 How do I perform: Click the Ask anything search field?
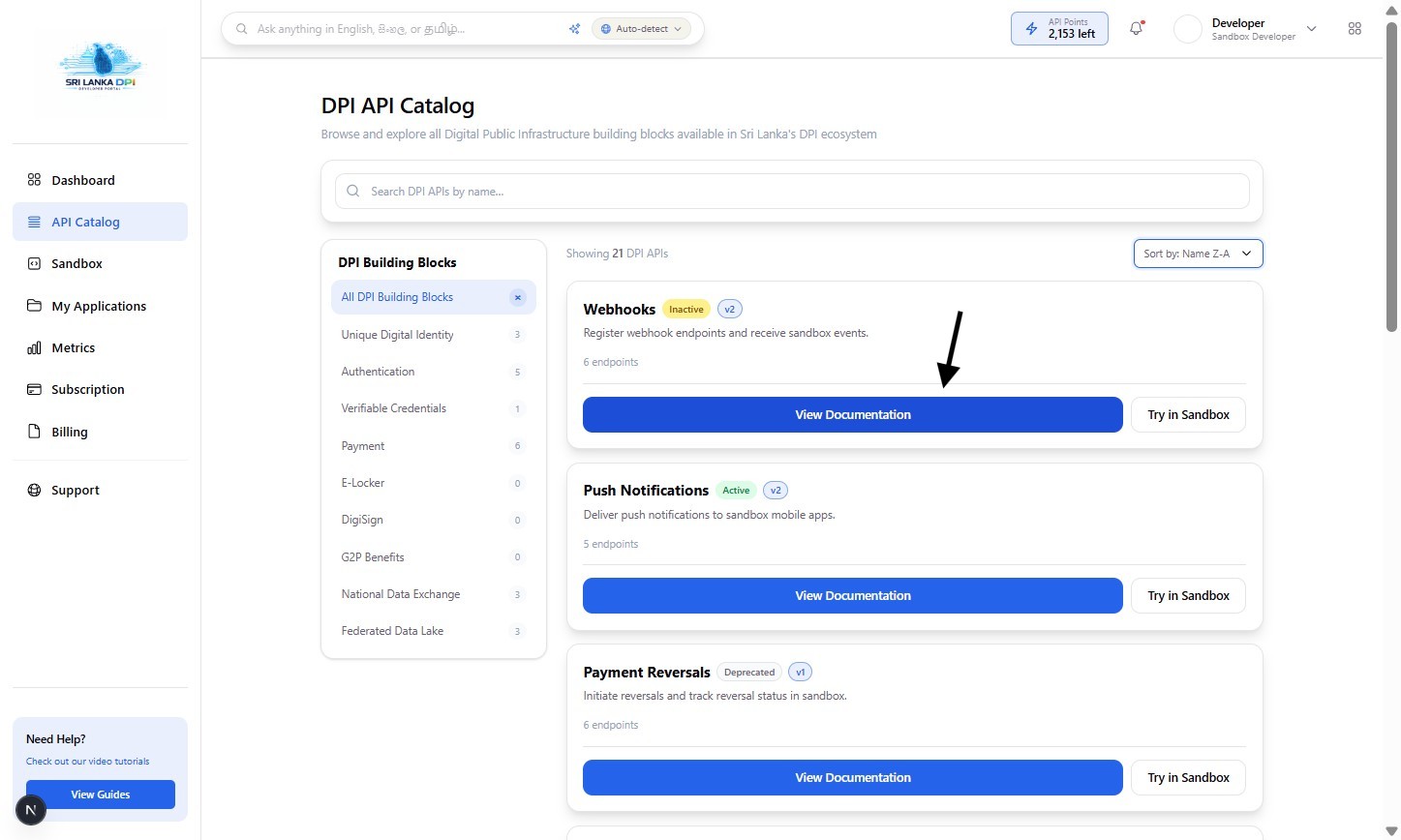(407, 29)
